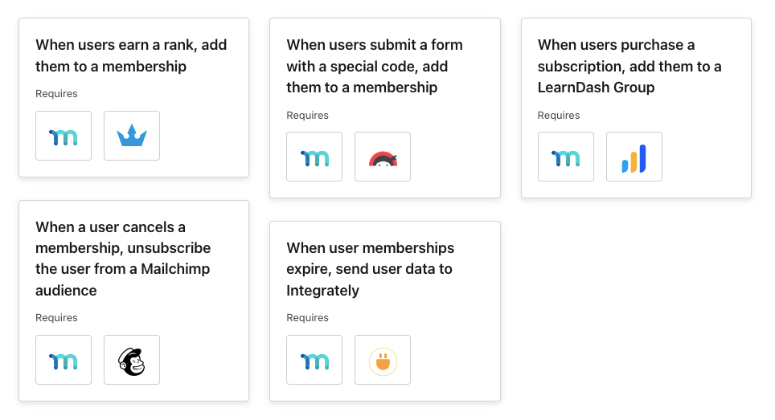Click Requires label in rank membership card
The height and width of the screenshot is (420, 775).
click(56, 94)
